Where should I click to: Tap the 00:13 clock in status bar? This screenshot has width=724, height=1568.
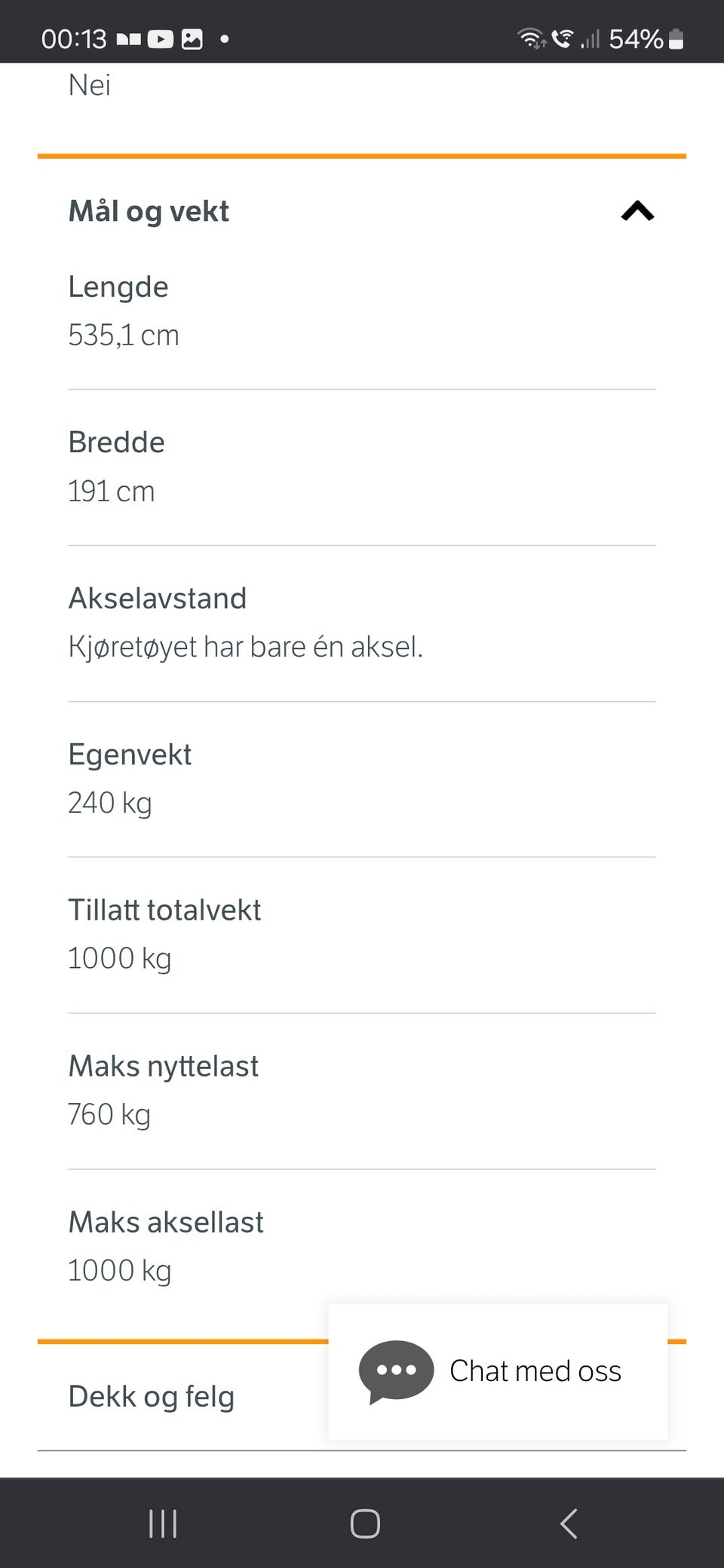coord(74,39)
